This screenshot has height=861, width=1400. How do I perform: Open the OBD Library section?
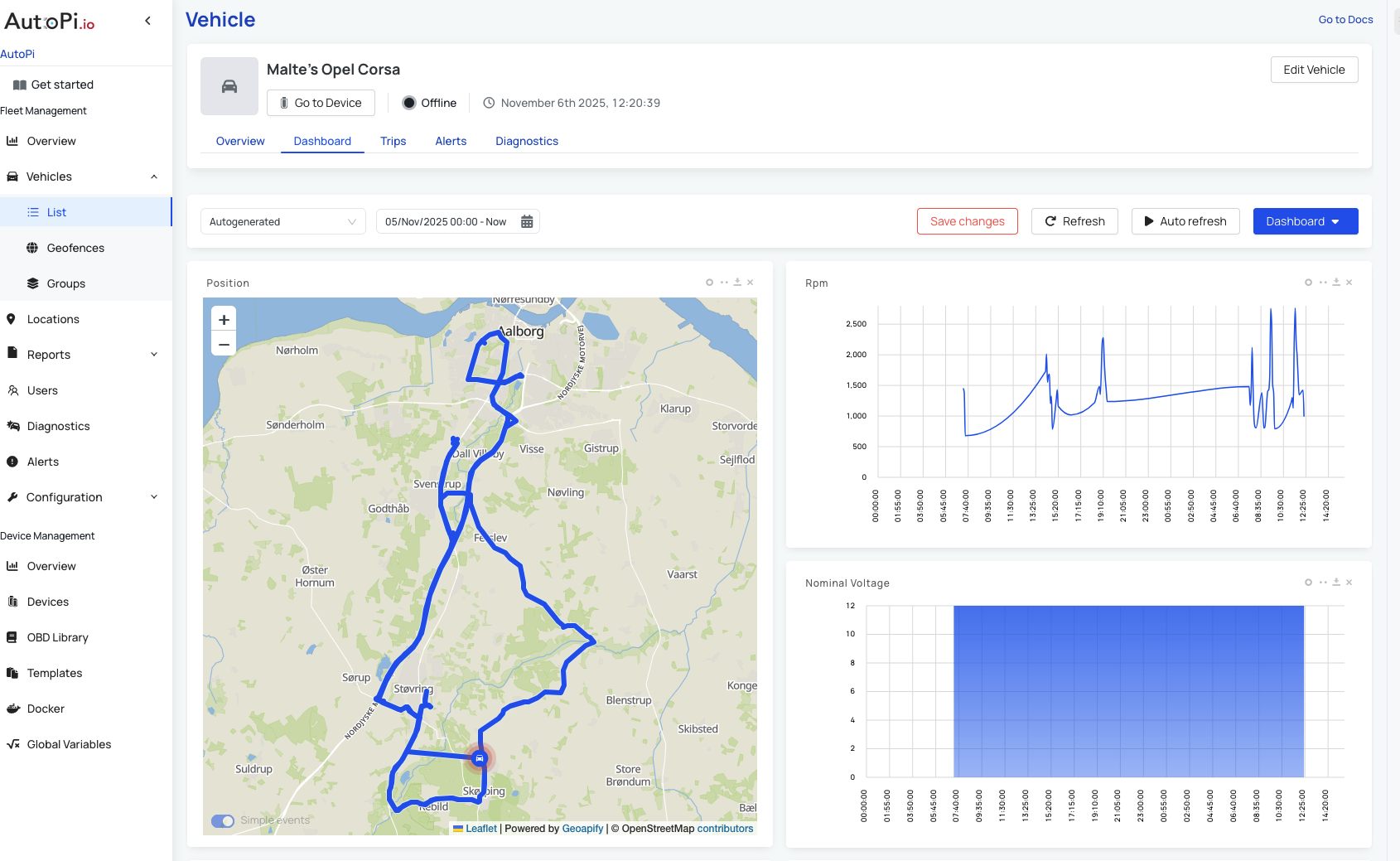click(x=56, y=636)
